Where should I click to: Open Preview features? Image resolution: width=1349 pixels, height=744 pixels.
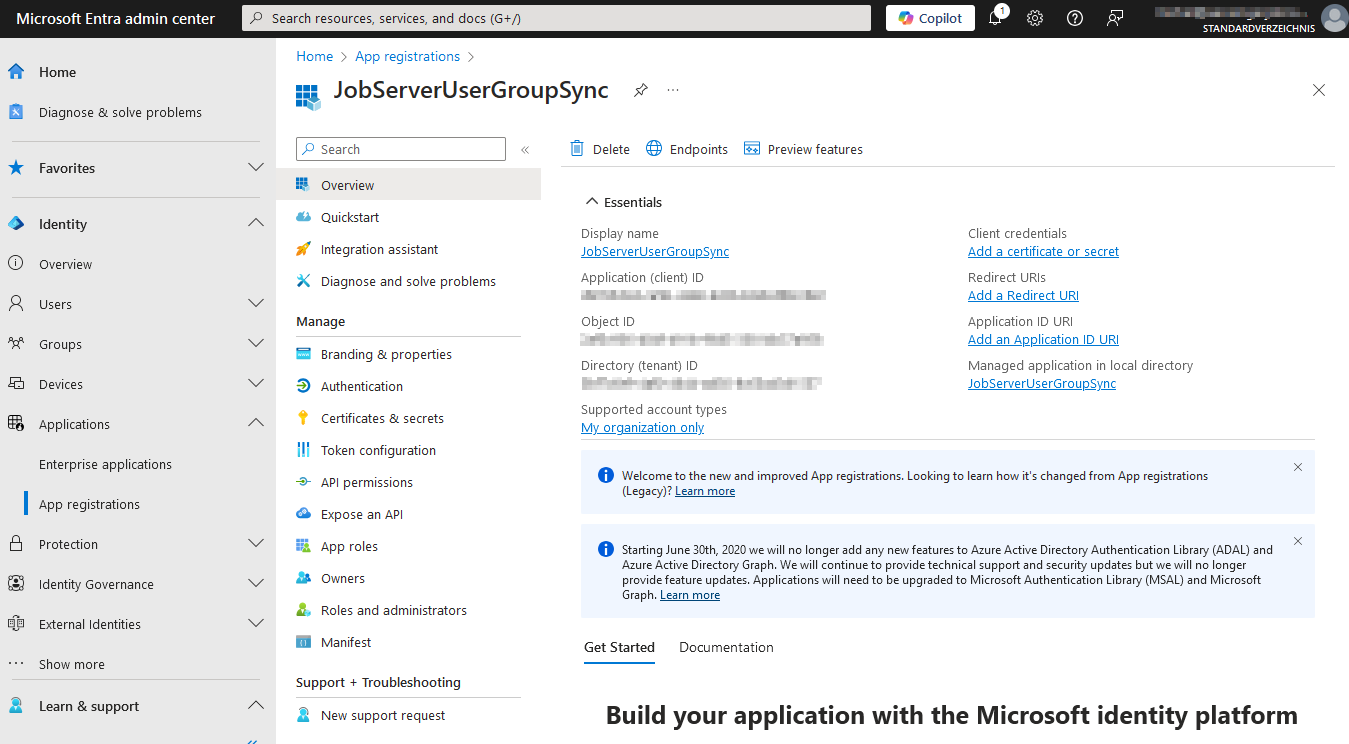click(x=803, y=149)
